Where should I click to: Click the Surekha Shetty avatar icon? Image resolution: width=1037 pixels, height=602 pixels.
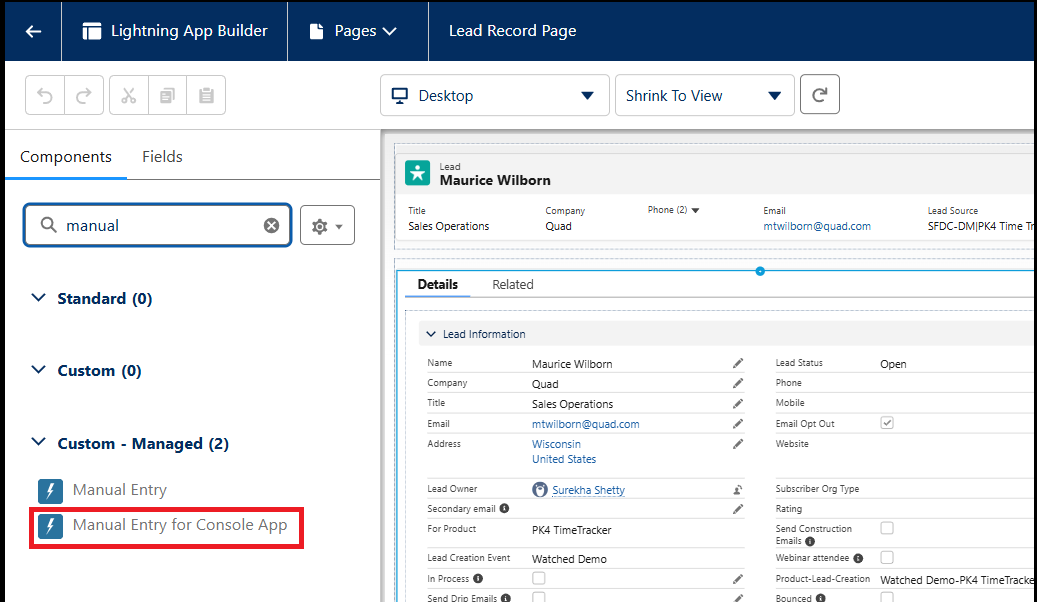tap(540, 490)
